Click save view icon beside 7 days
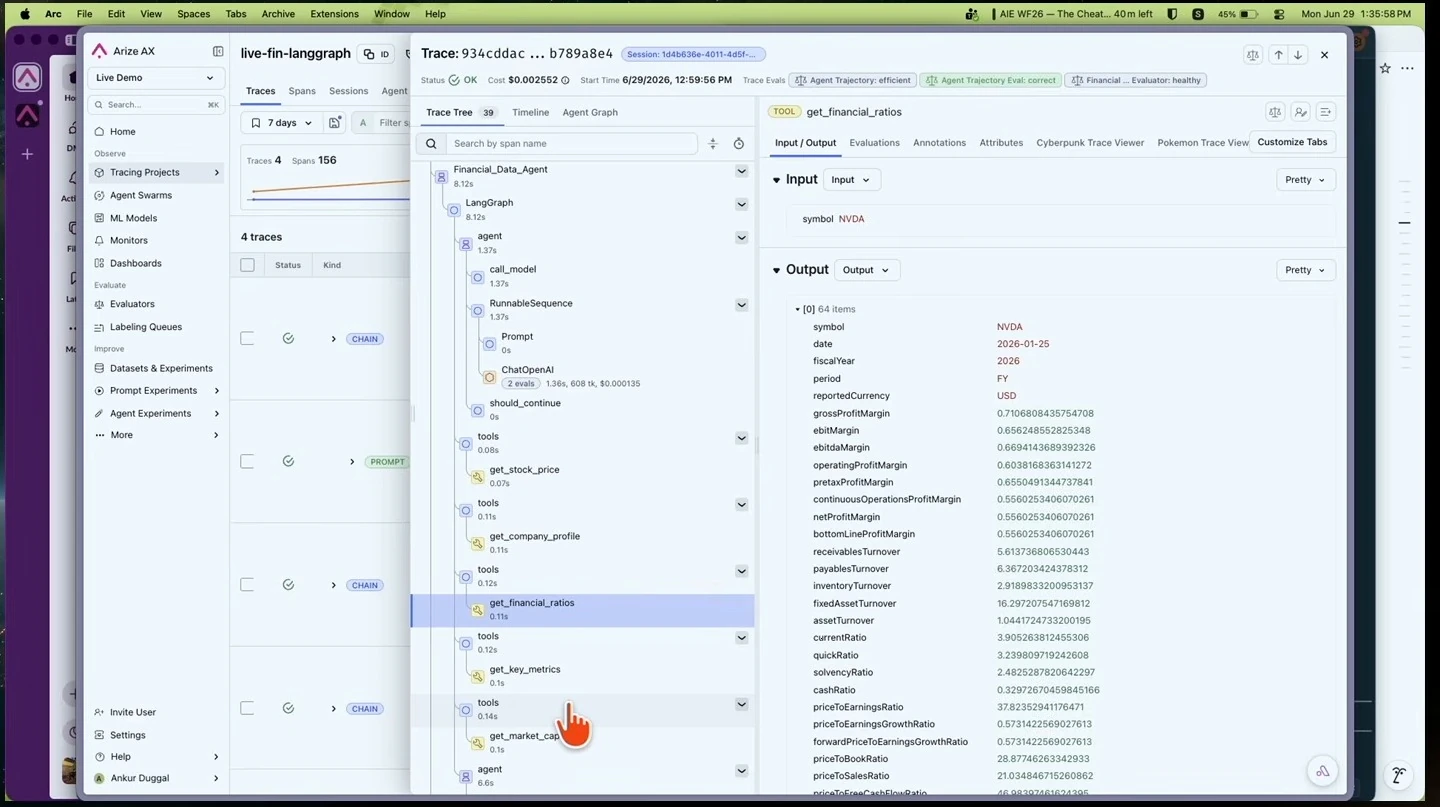The width and height of the screenshot is (1440, 807). click(335, 122)
